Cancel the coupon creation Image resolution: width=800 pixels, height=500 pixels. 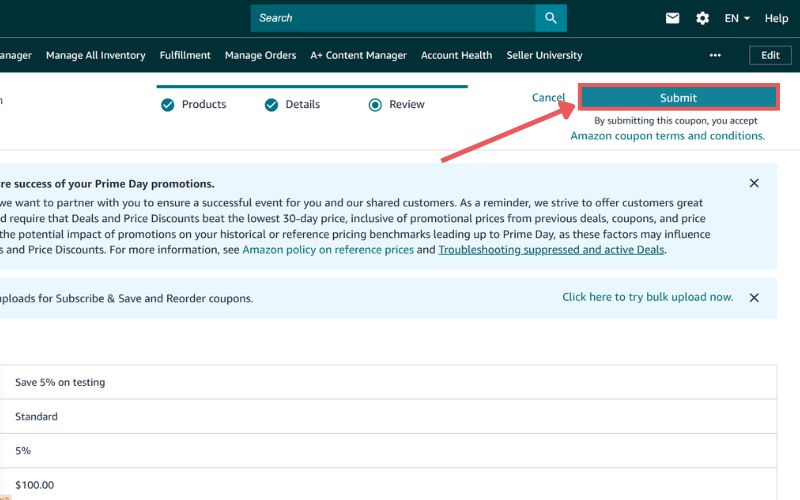548,97
